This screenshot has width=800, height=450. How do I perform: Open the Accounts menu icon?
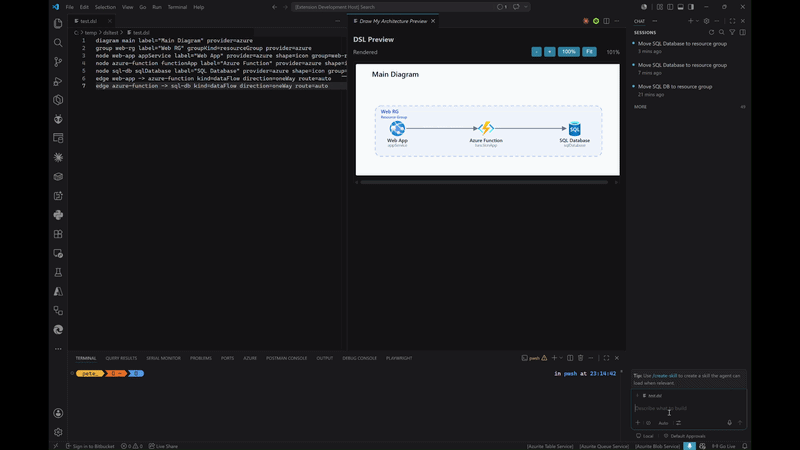58,413
